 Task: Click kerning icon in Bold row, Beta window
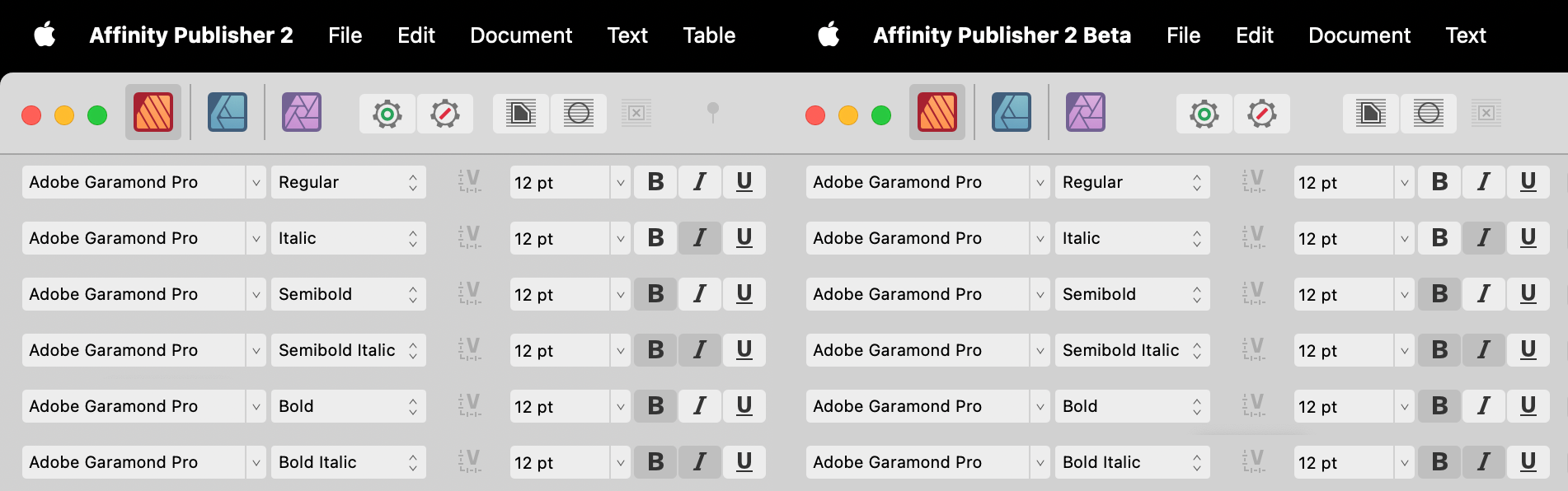coord(1254,405)
